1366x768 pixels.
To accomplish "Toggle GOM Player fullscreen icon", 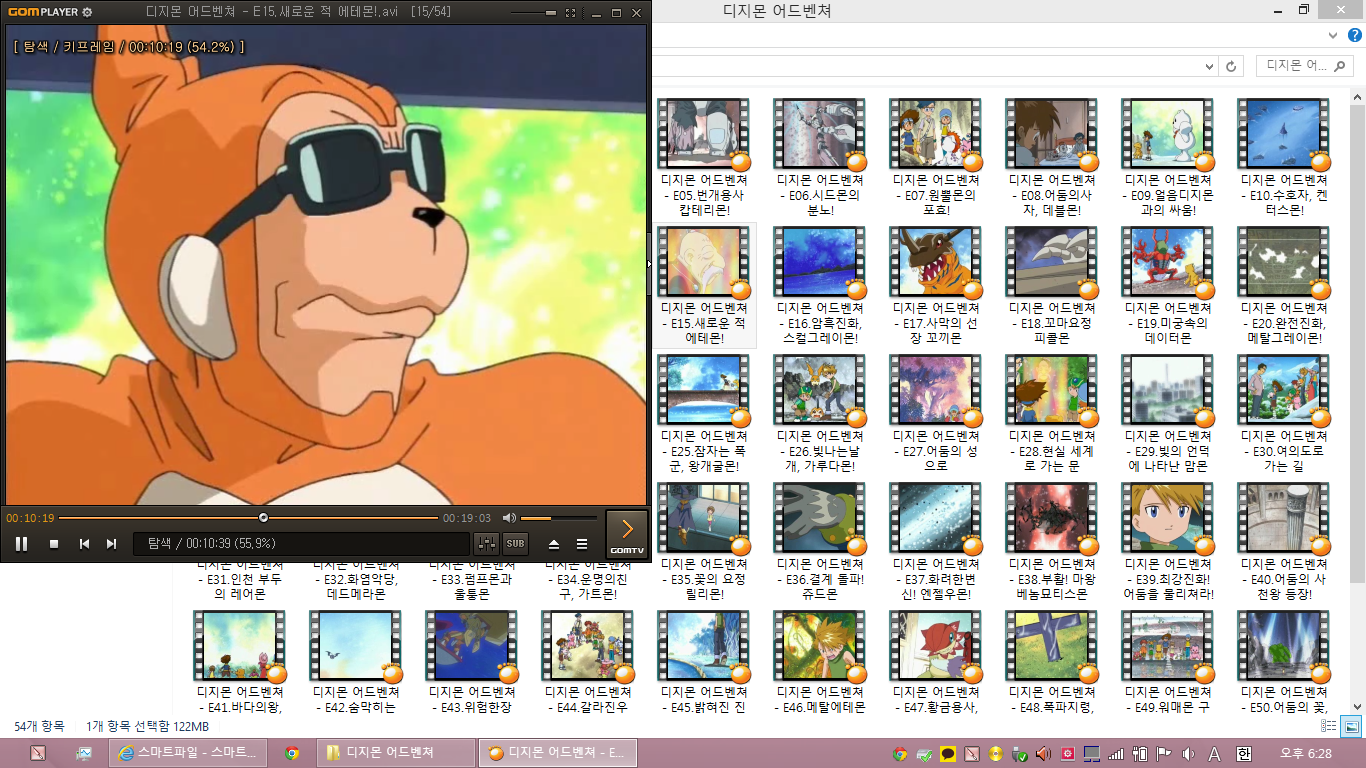I will point(570,13).
